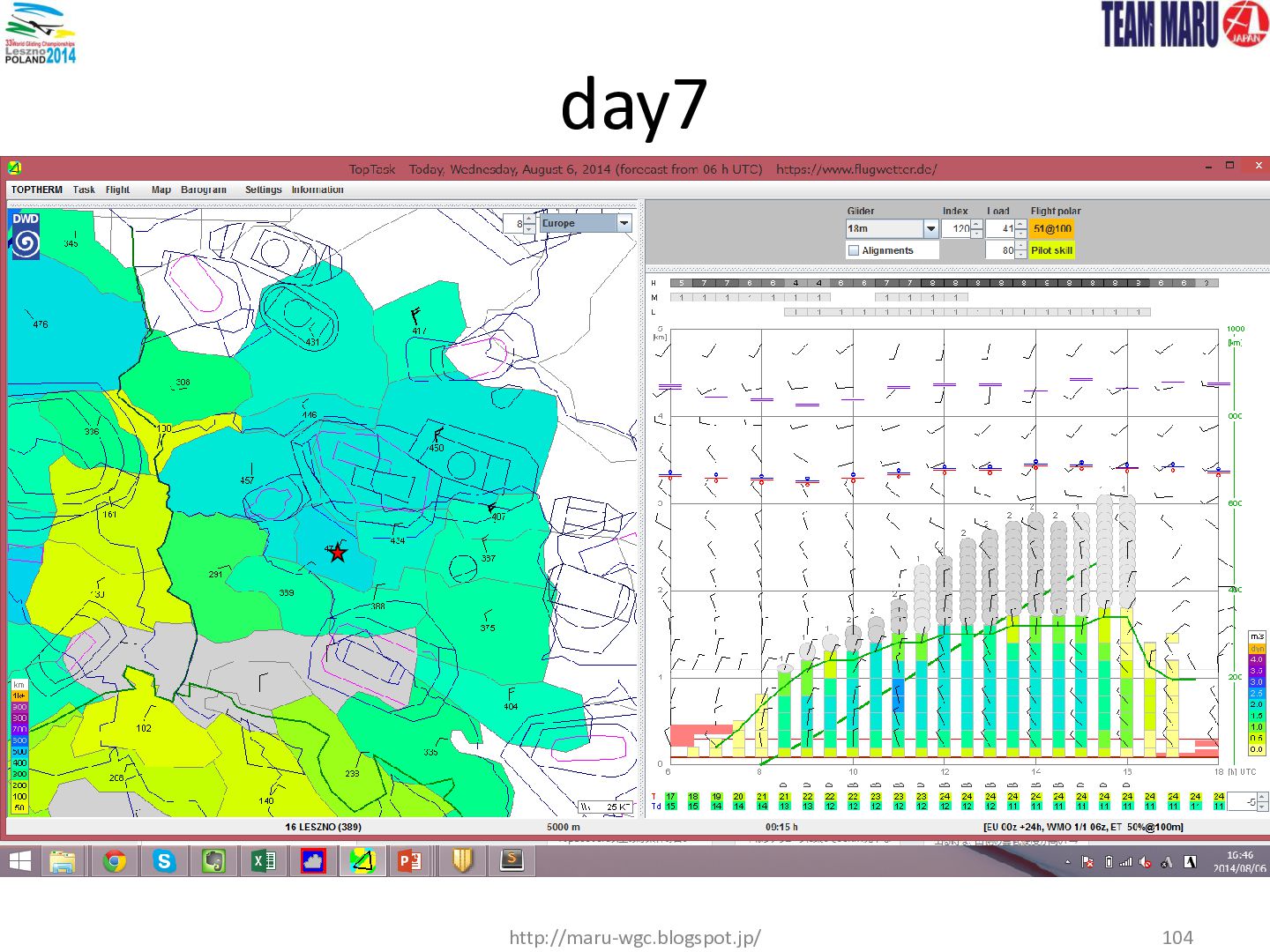Click the '5000 m' status bar value

tap(564, 827)
